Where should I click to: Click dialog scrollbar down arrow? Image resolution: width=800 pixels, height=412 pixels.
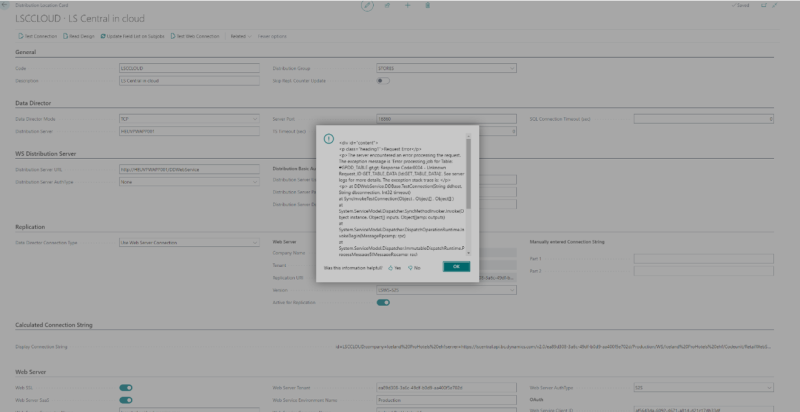click(468, 253)
